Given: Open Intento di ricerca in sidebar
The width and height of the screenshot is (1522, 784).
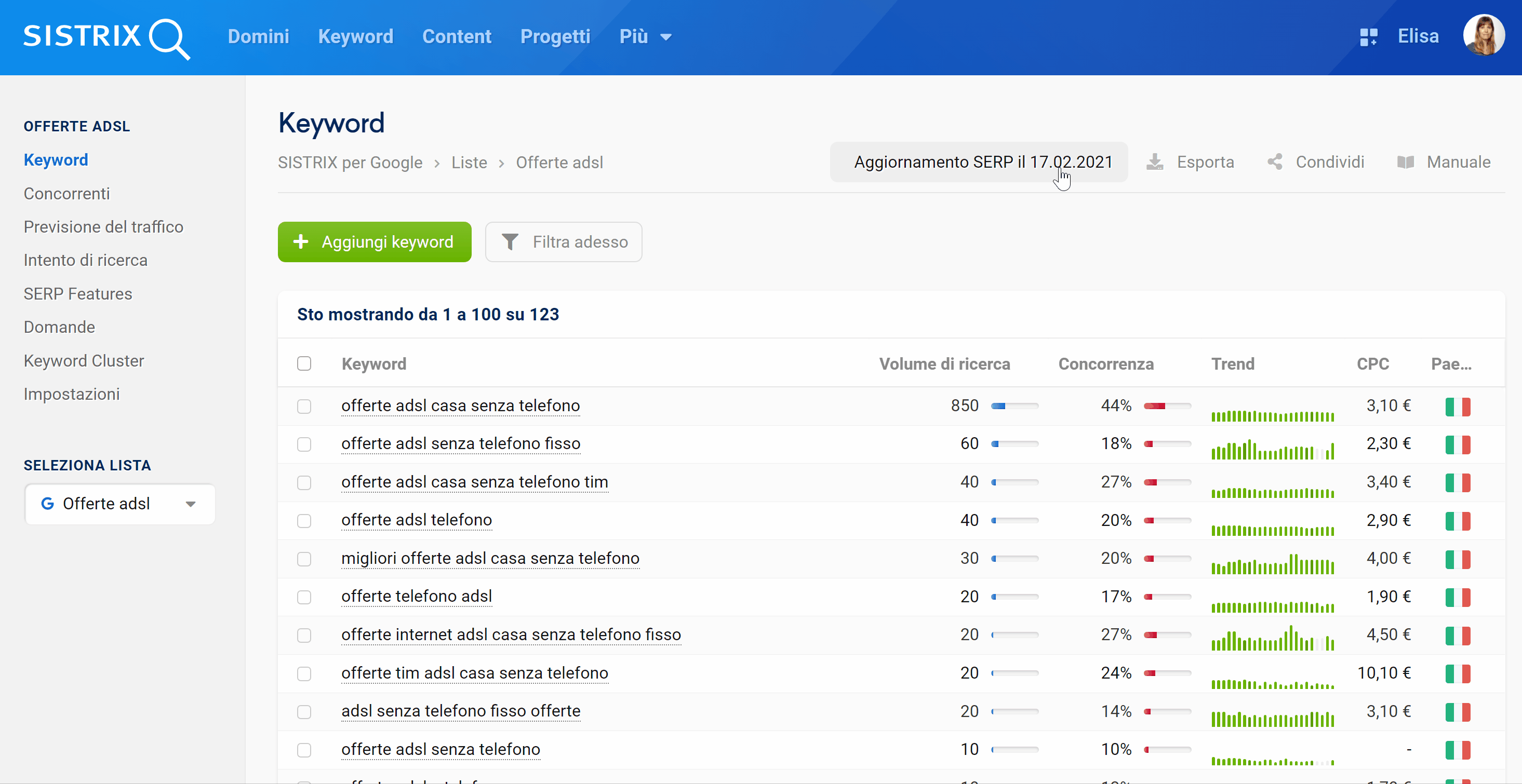Looking at the screenshot, I should pyautogui.click(x=86, y=260).
